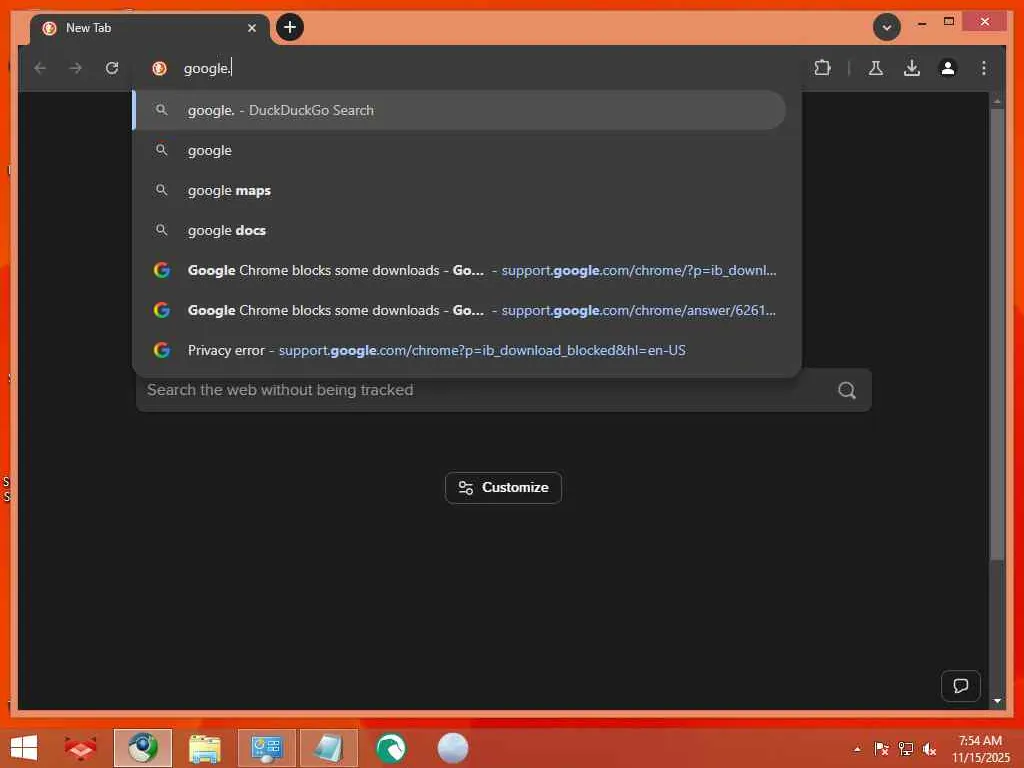The width and height of the screenshot is (1024, 768).
Task: Open the Extensions puzzle icon
Action: click(x=822, y=68)
